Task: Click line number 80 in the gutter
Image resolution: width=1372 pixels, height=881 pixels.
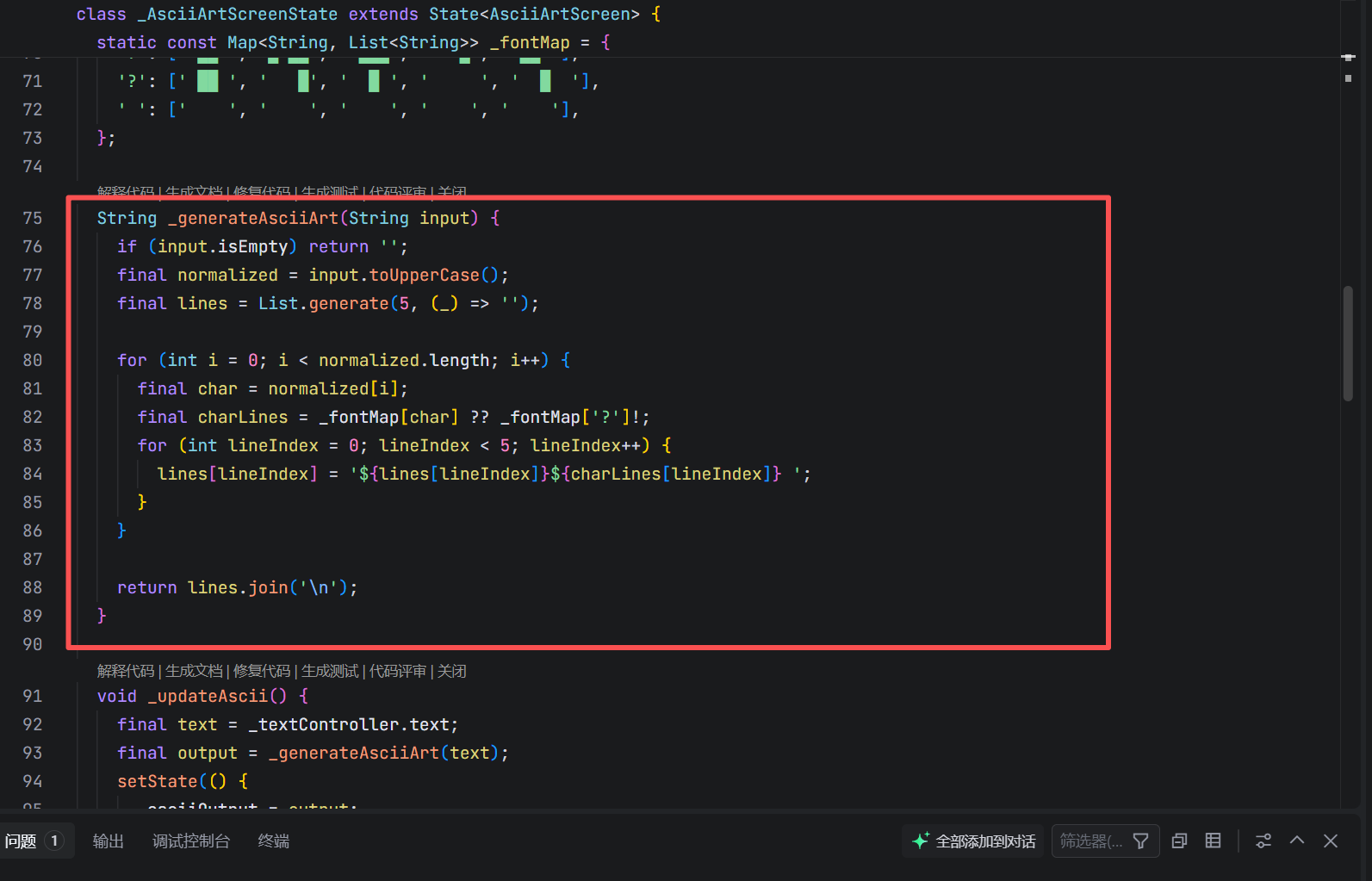Action: tap(33, 360)
